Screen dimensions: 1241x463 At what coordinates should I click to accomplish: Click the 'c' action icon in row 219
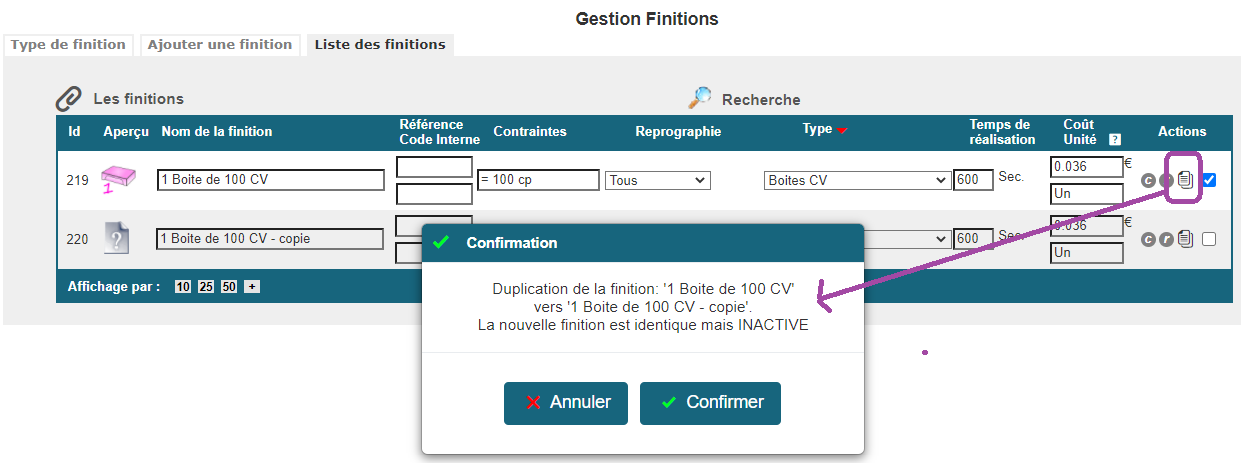pos(1149,181)
